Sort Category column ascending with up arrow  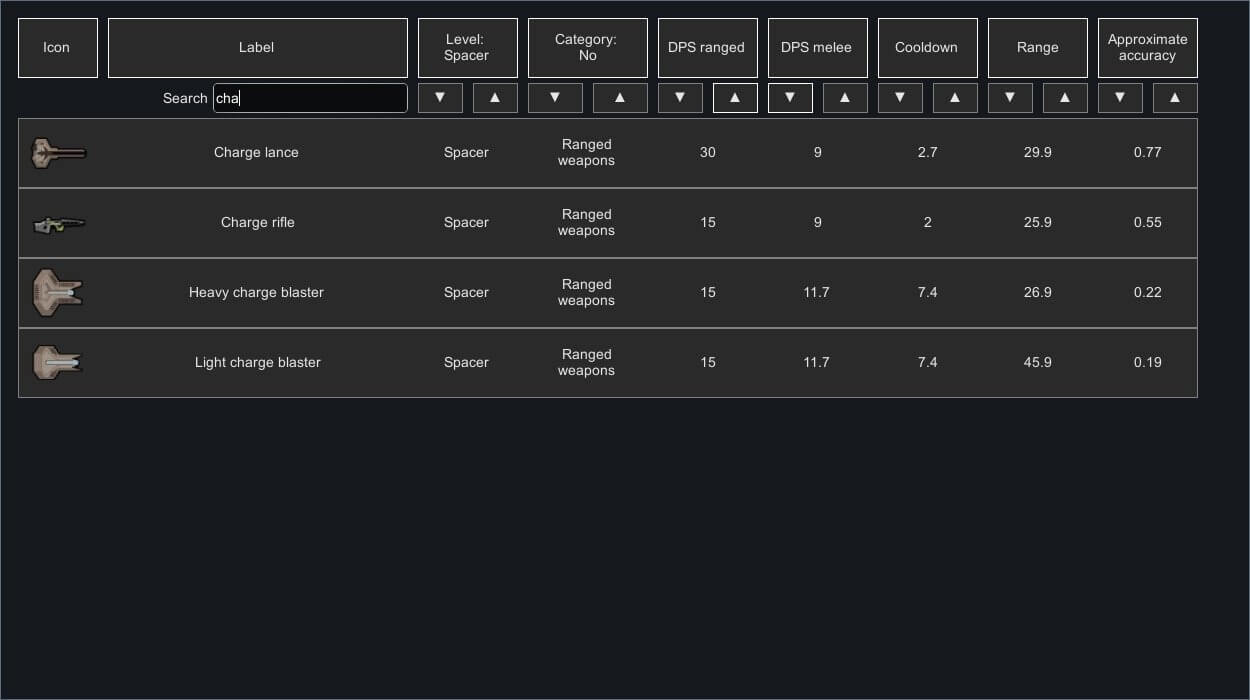coord(620,98)
